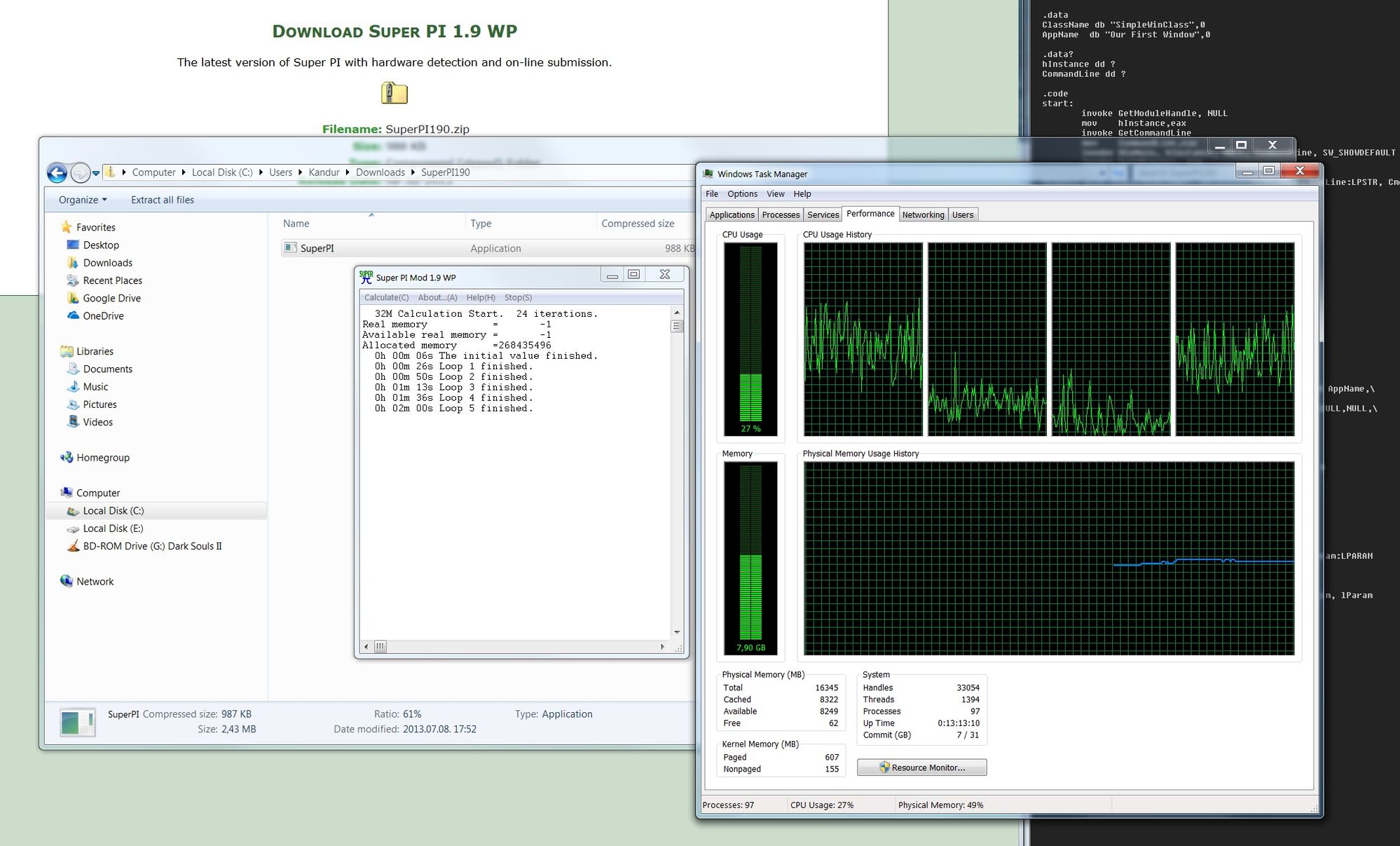Image resolution: width=1400 pixels, height=846 pixels.
Task: Click the Memory meter showing 7,90 GB
Action: 750,558
